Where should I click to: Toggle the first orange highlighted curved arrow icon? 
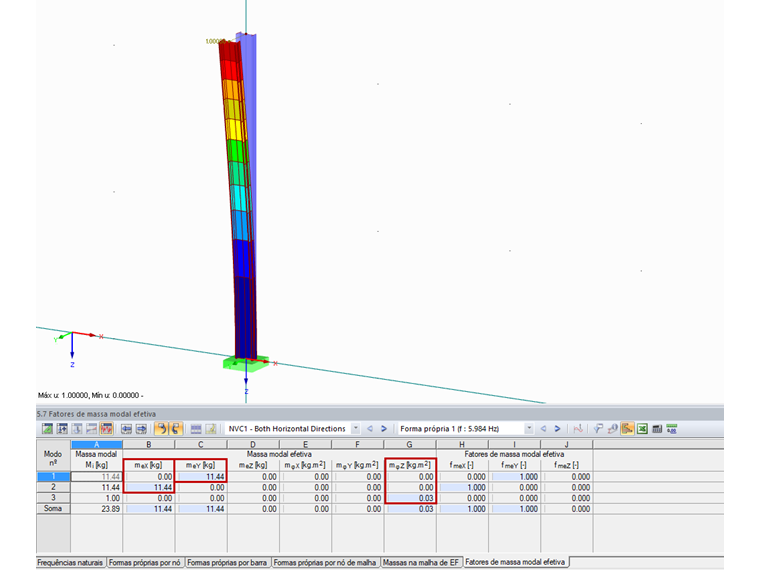coord(161,429)
